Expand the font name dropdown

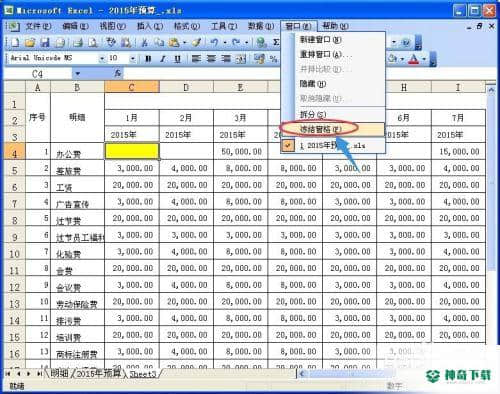(102, 59)
